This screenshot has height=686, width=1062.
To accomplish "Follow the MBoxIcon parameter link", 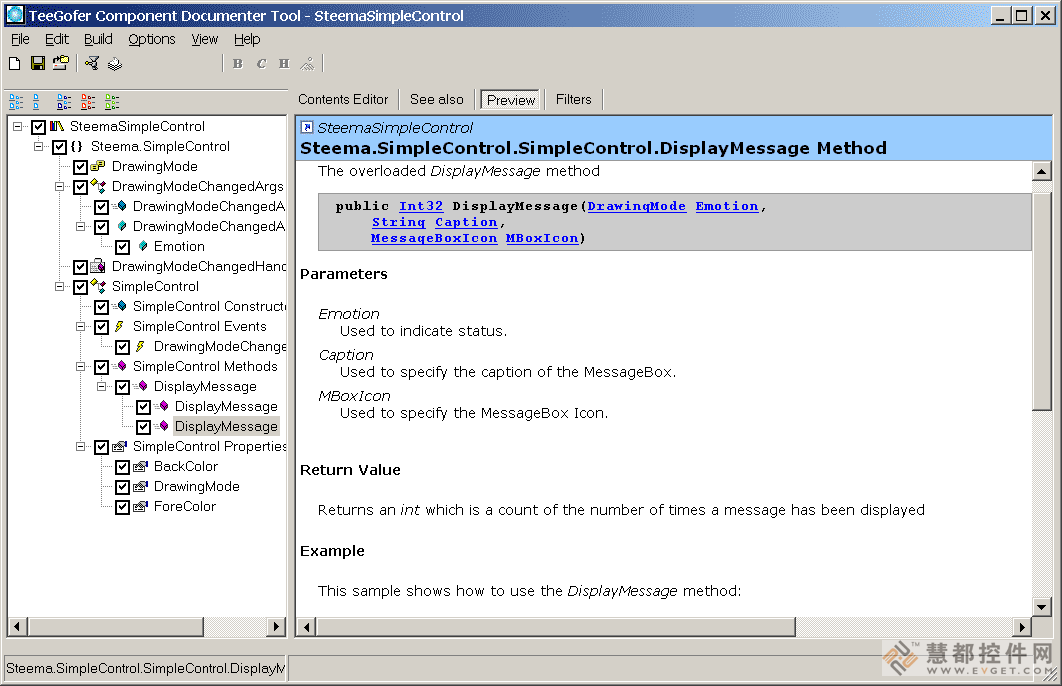I will point(542,238).
